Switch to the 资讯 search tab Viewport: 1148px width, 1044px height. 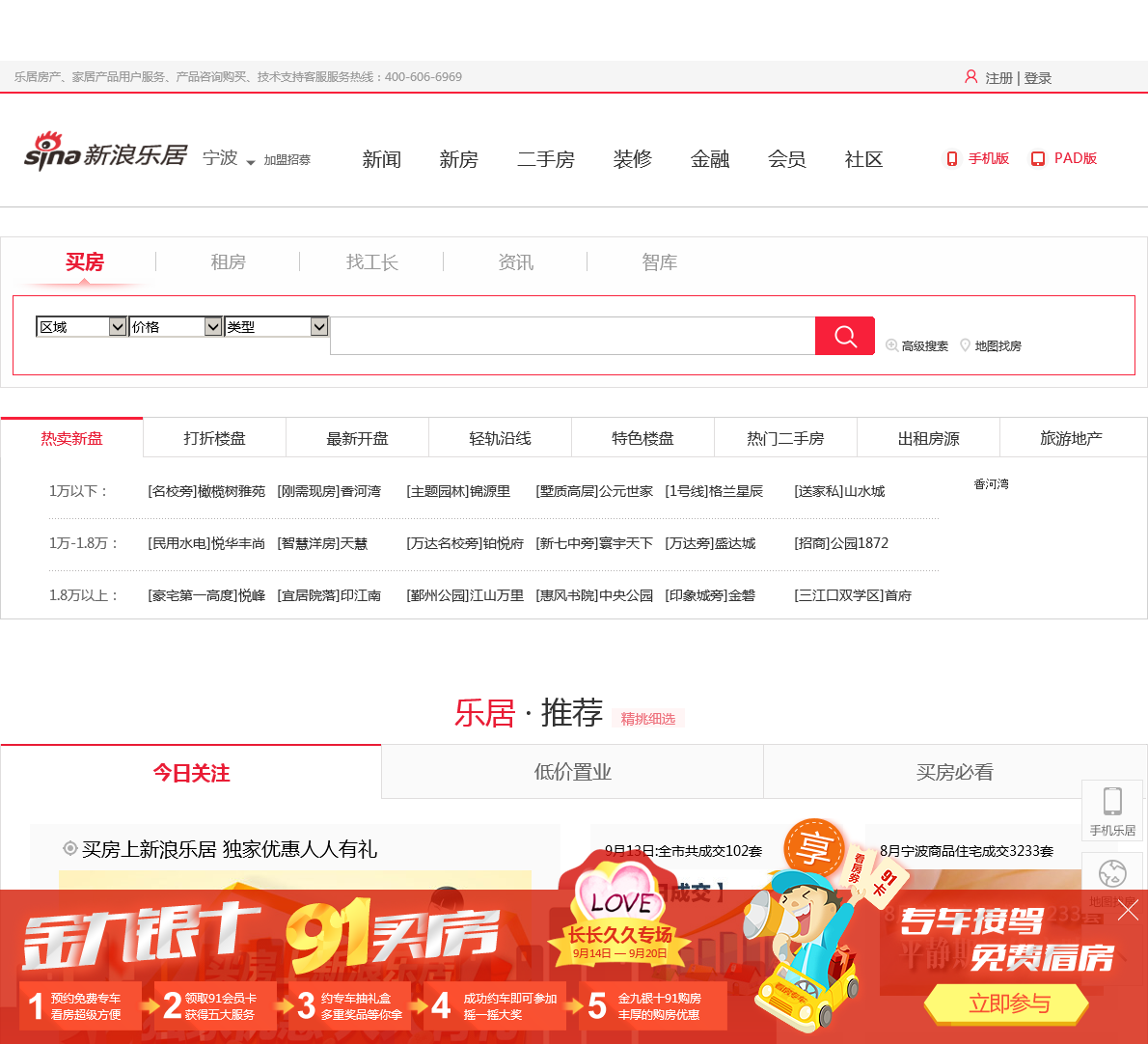pos(516,262)
